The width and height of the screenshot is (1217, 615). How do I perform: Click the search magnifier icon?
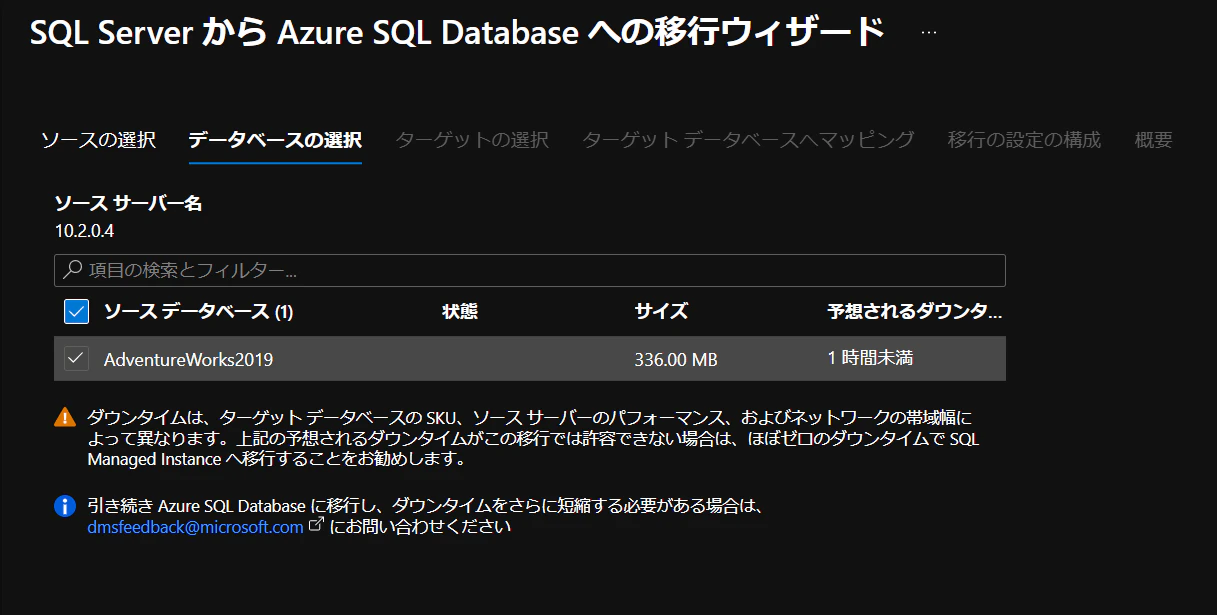[72, 270]
